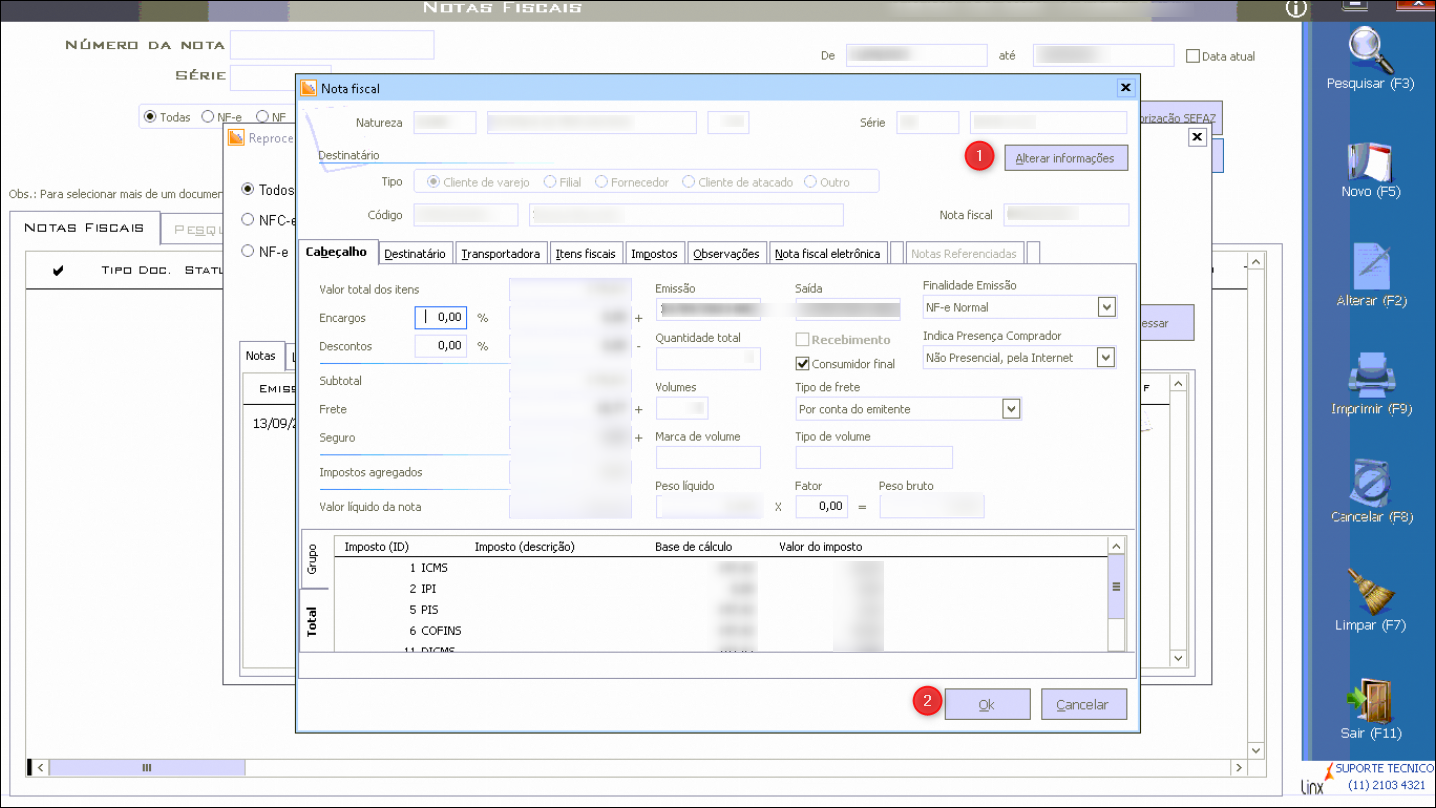This screenshot has width=1436, height=808.
Task: Select the Todas radio button
Action: [x=151, y=117]
